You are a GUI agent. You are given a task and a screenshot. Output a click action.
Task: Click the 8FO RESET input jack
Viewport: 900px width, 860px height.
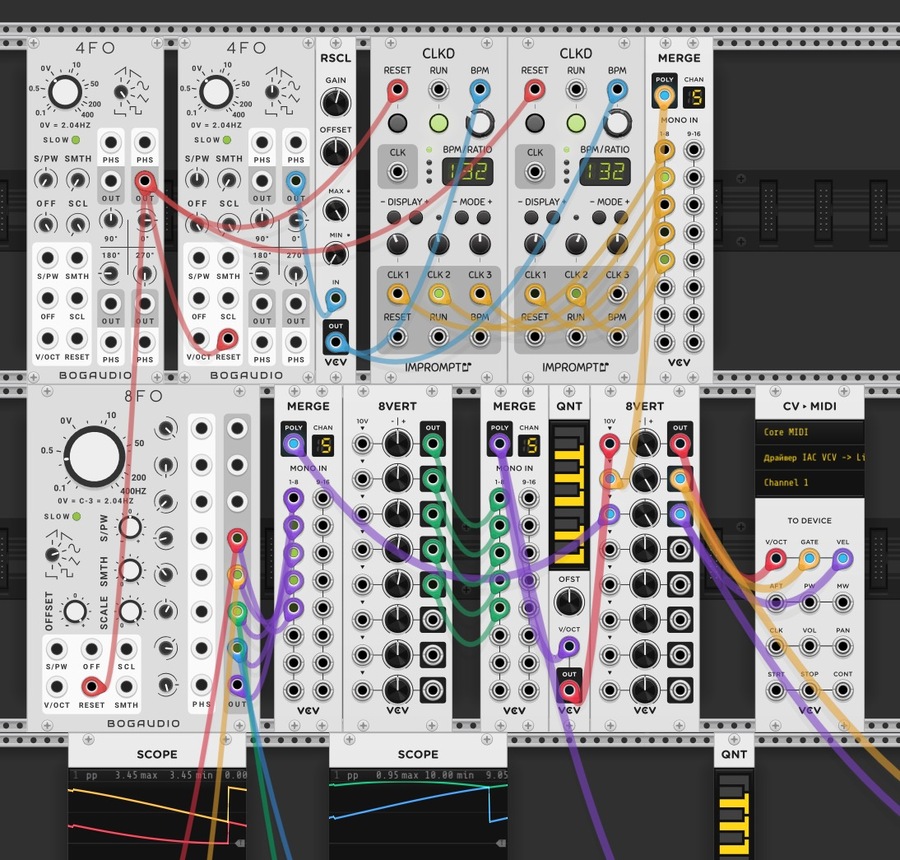[x=91, y=686]
